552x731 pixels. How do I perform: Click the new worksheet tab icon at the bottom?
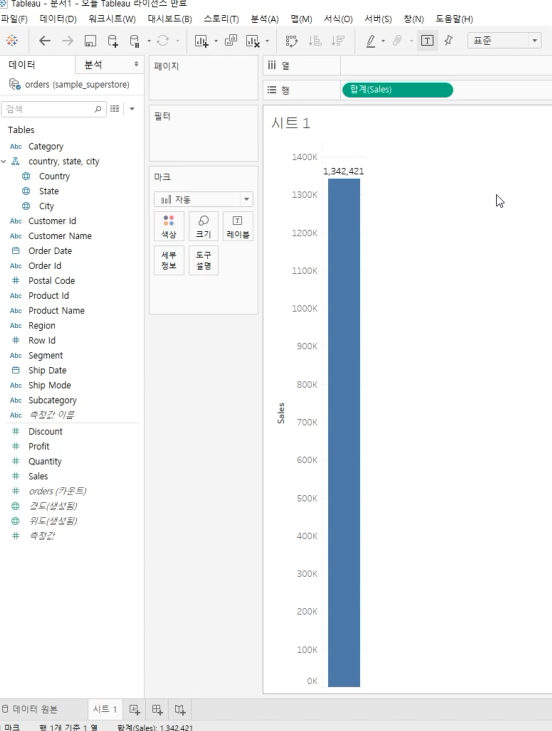point(134,710)
